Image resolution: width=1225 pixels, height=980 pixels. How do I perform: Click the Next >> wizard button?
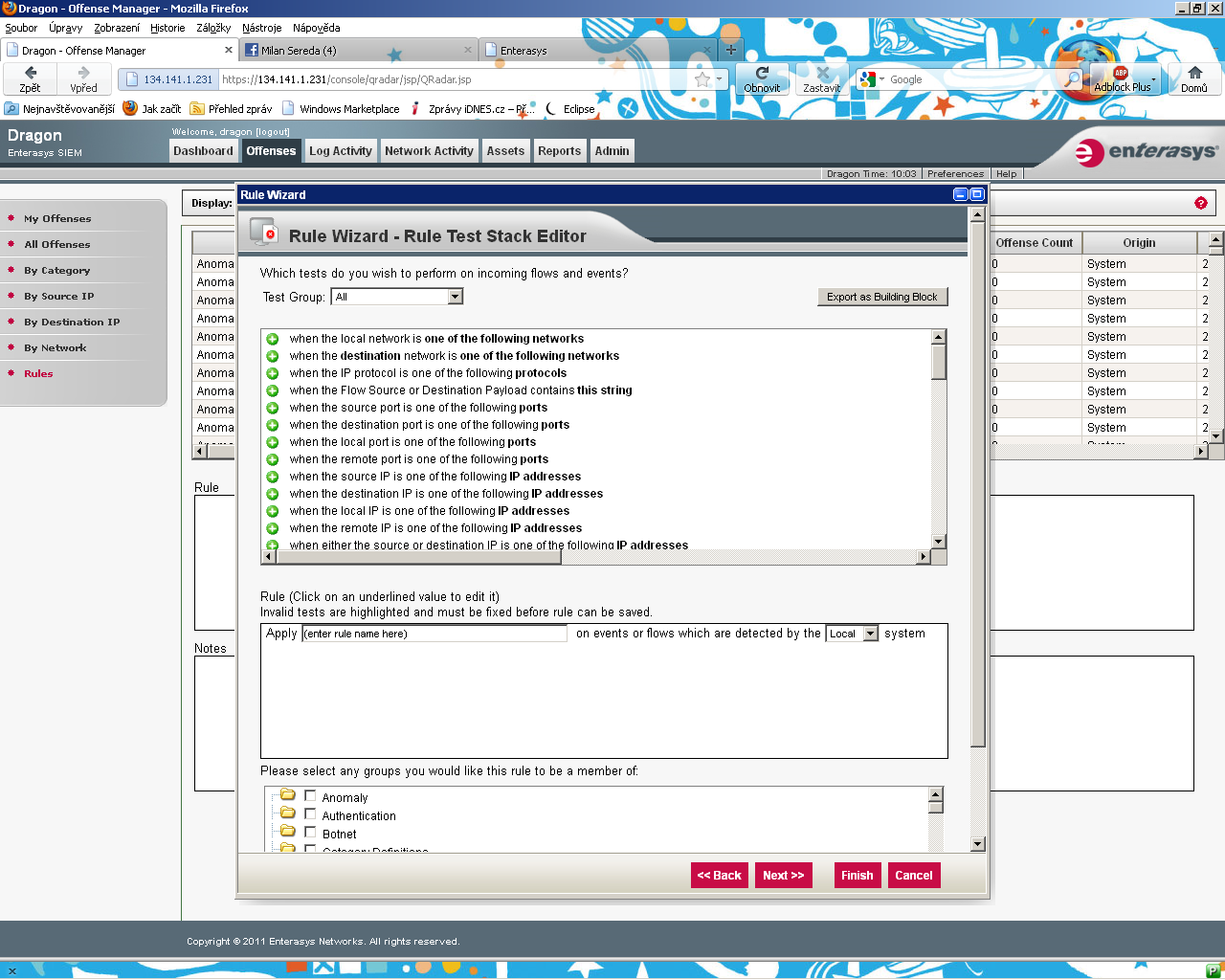(x=784, y=875)
